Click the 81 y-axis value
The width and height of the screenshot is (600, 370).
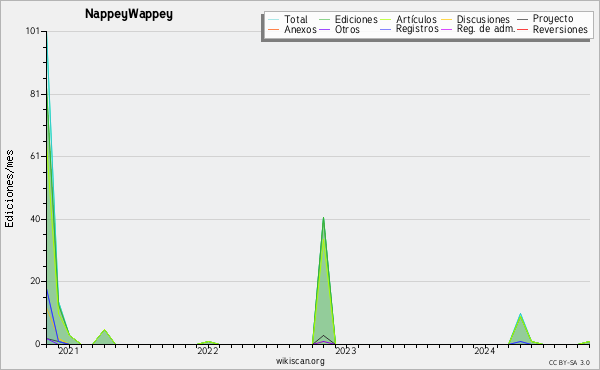[35, 94]
